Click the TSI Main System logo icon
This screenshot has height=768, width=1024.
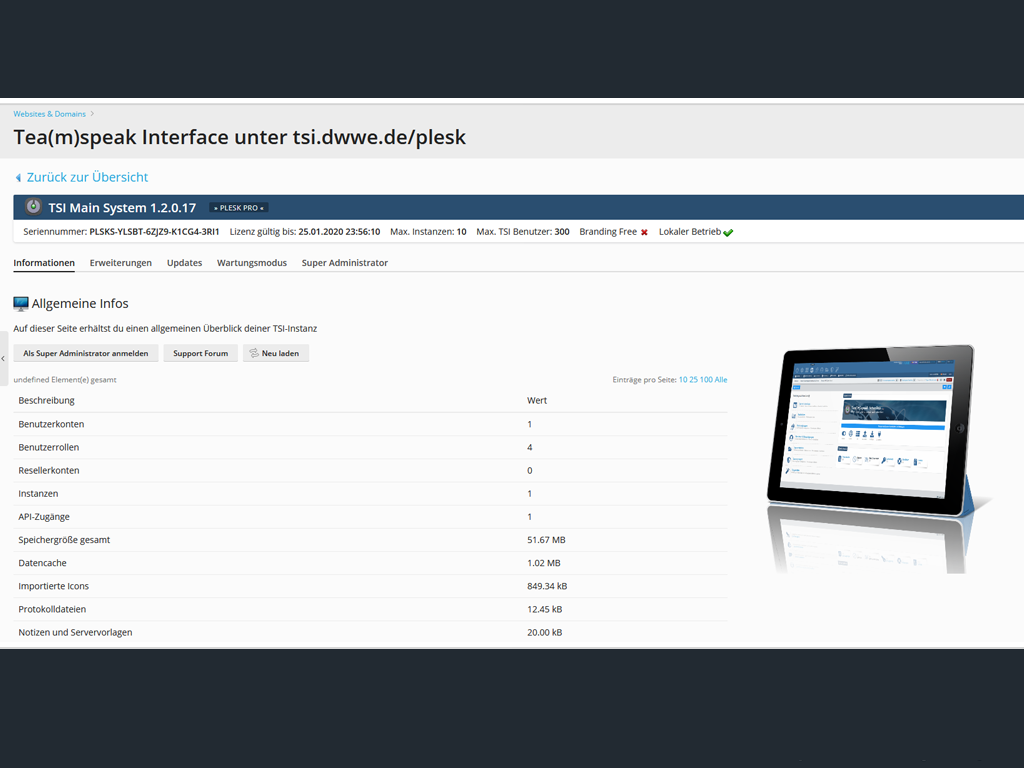pos(33,207)
